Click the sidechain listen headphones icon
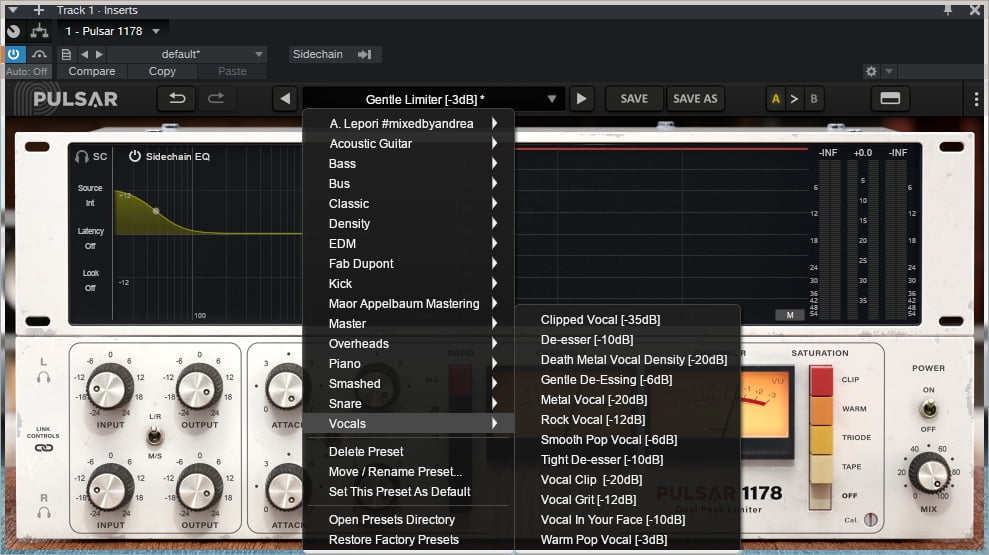The width and height of the screenshot is (989, 555). (82, 156)
